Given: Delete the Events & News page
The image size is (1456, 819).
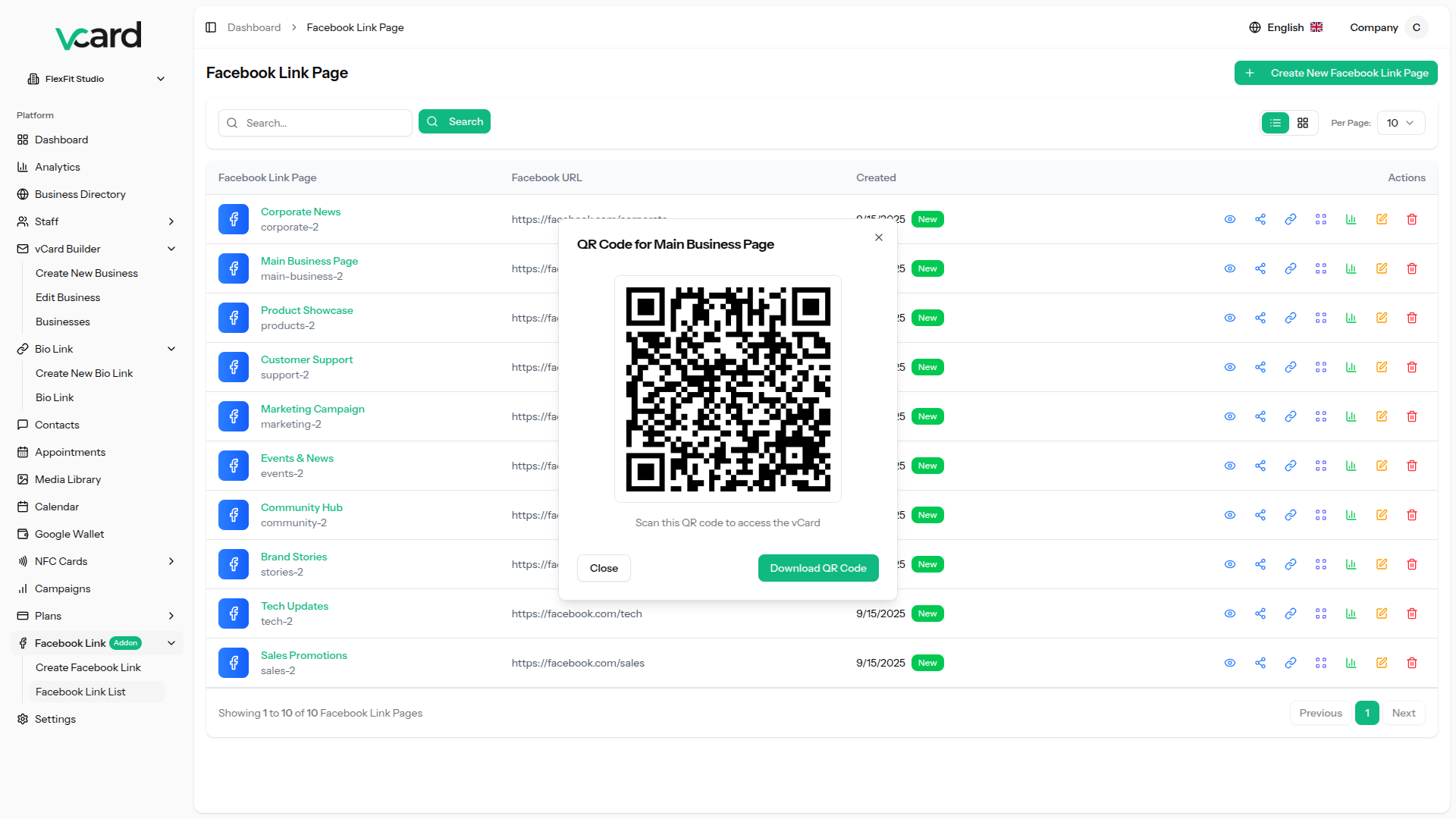Looking at the screenshot, I should coord(1412,466).
